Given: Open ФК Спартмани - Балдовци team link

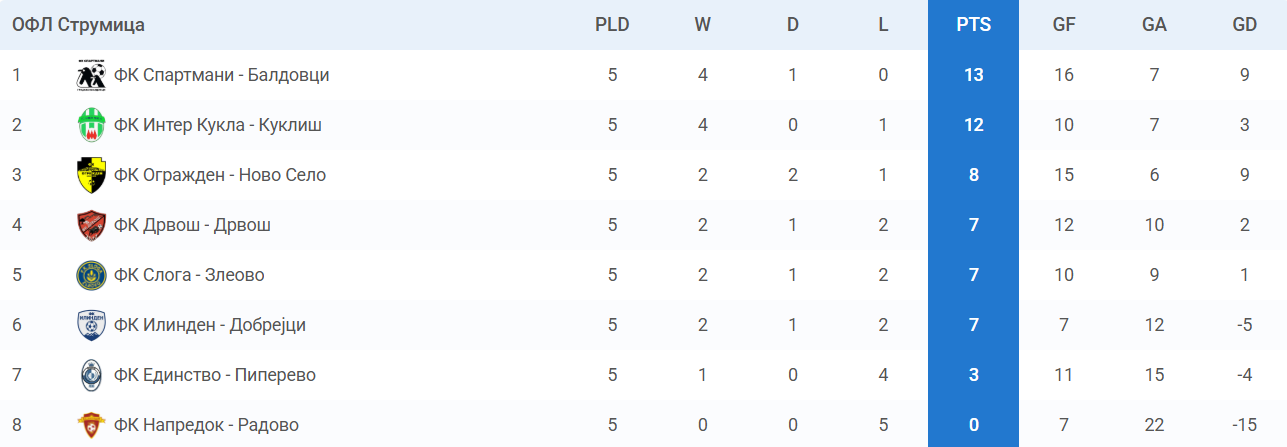Looking at the screenshot, I should pyautogui.click(x=221, y=75).
